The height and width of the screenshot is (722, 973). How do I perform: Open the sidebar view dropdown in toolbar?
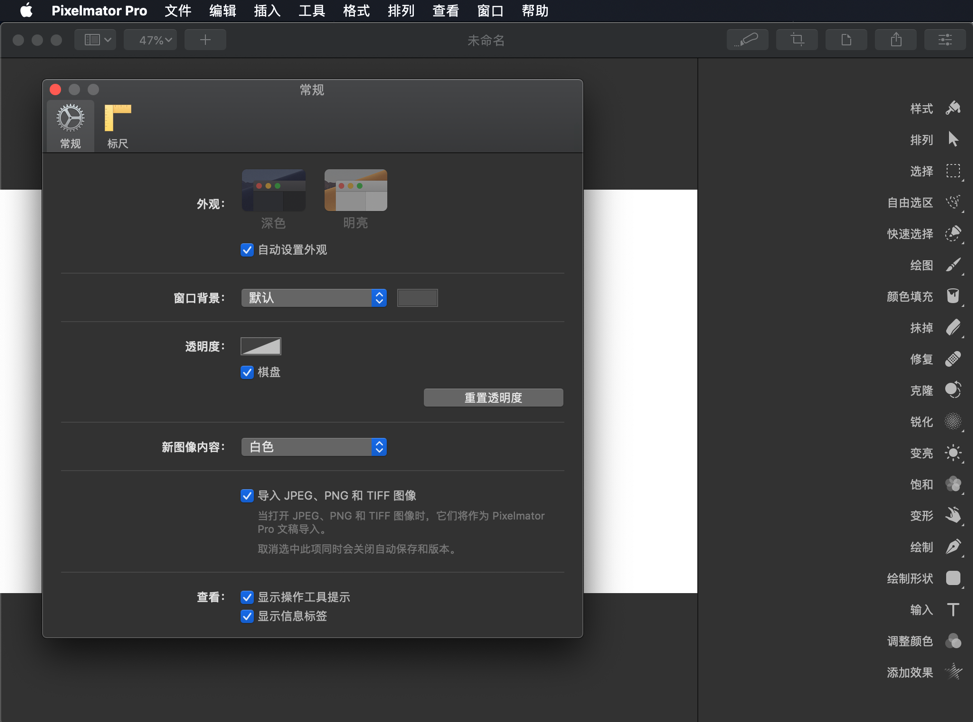tap(96, 40)
